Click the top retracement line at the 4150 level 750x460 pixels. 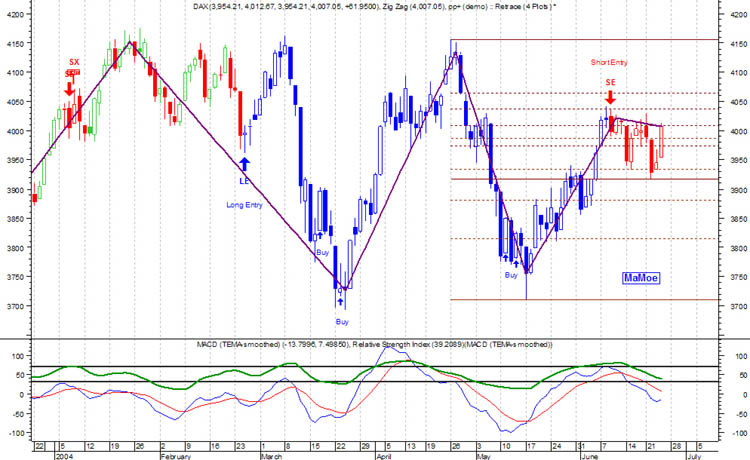(x=584, y=40)
